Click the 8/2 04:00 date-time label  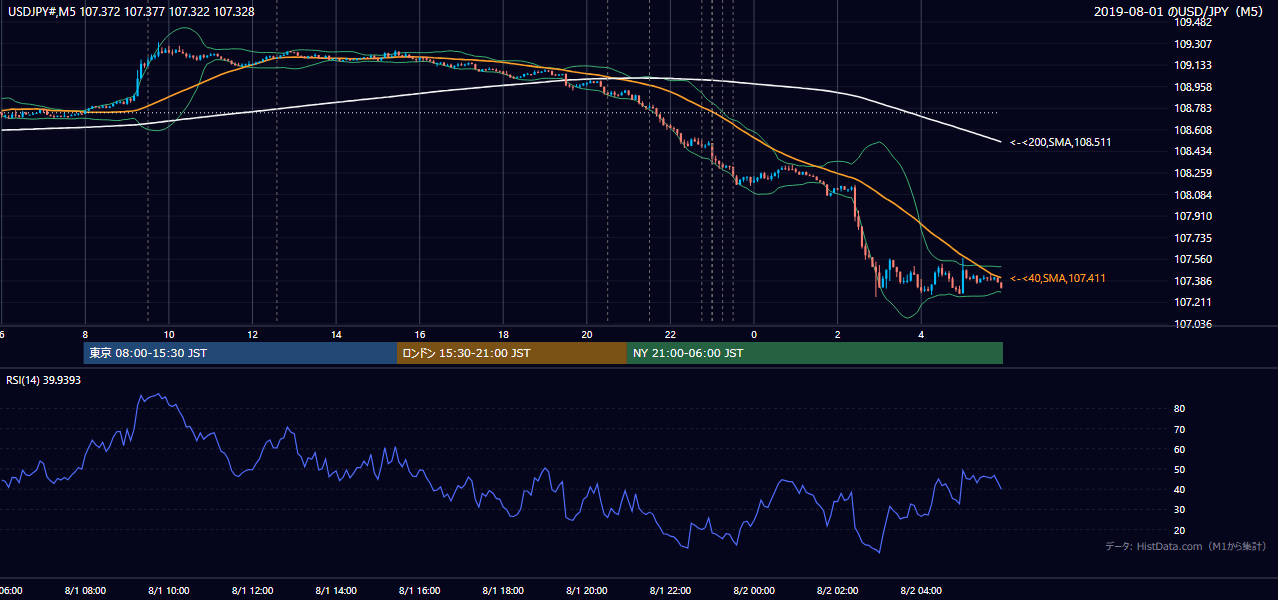tap(921, 591)
